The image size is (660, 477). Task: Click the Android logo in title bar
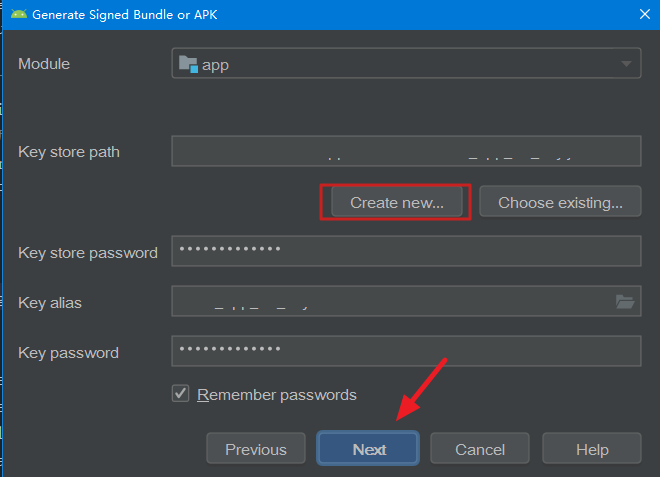[x=19, y=14]
